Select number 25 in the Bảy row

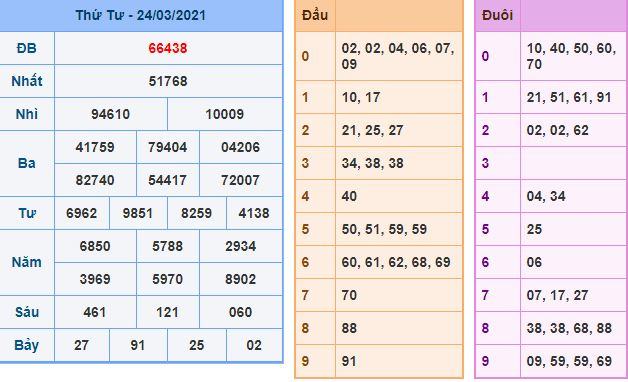tap(197, 345)
